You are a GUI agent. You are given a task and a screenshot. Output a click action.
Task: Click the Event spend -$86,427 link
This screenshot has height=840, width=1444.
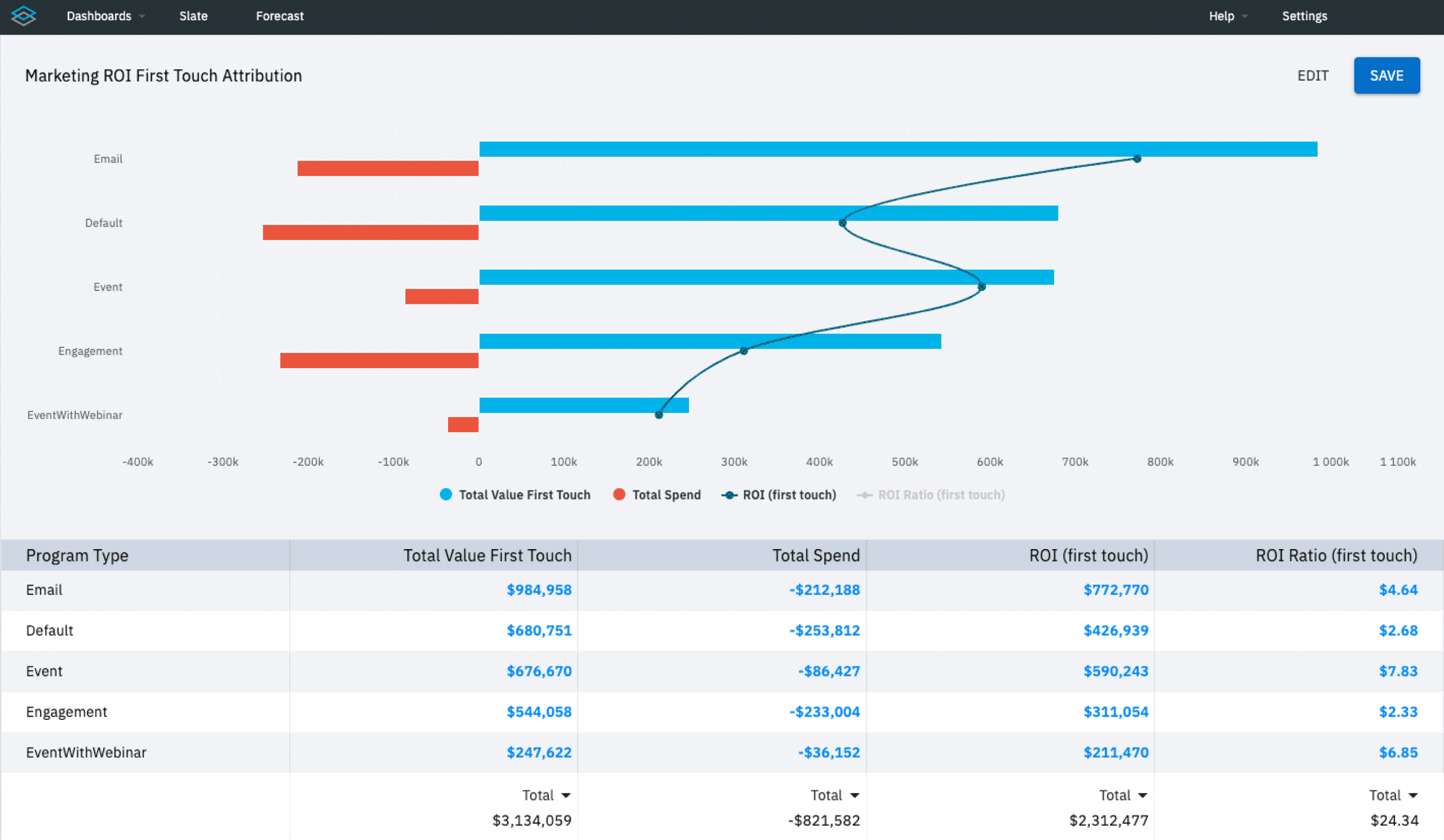(829, 671)
